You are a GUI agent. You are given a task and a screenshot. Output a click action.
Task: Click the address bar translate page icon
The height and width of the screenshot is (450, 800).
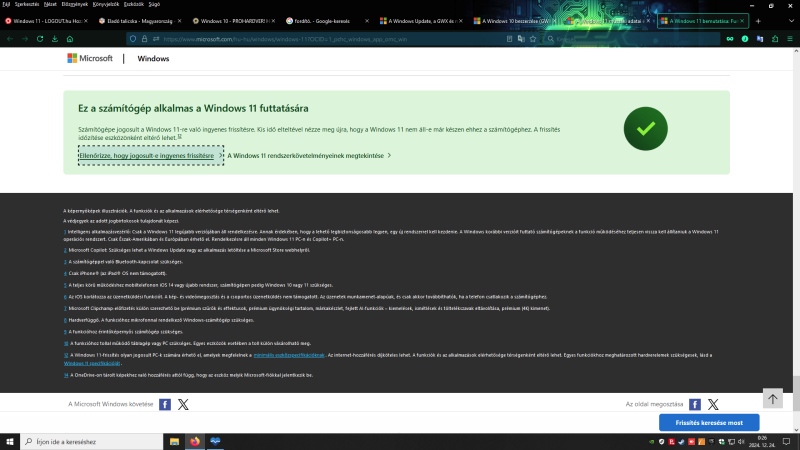521,39
